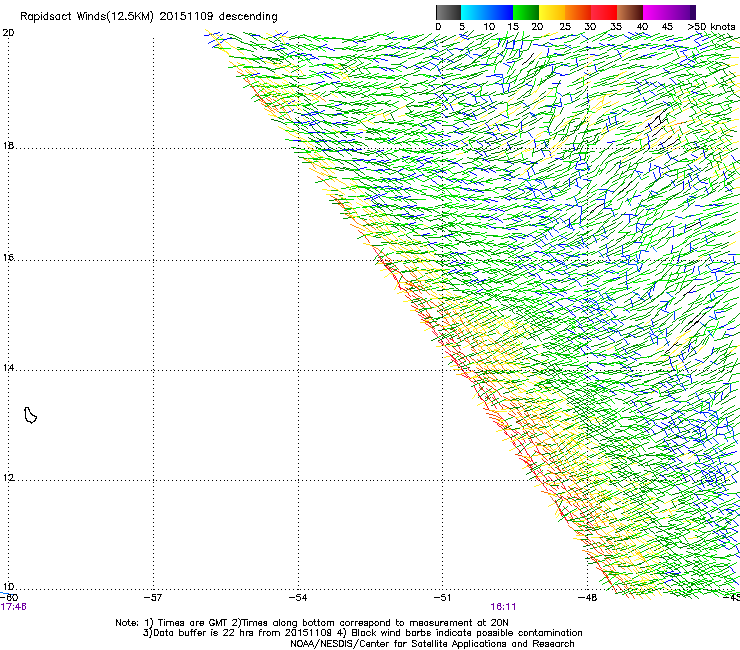Click the '>50 knots' legend label
The width and height of the screenshot is (740, 650).
click(711, 27)
